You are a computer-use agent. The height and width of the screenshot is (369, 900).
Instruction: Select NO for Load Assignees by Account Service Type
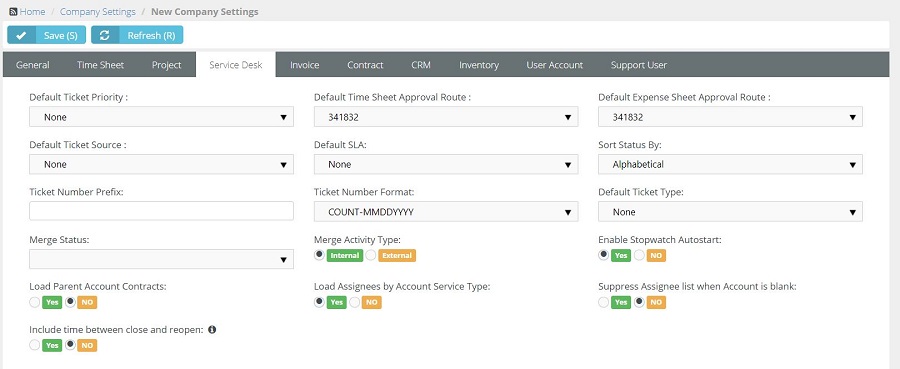point(355,302)
